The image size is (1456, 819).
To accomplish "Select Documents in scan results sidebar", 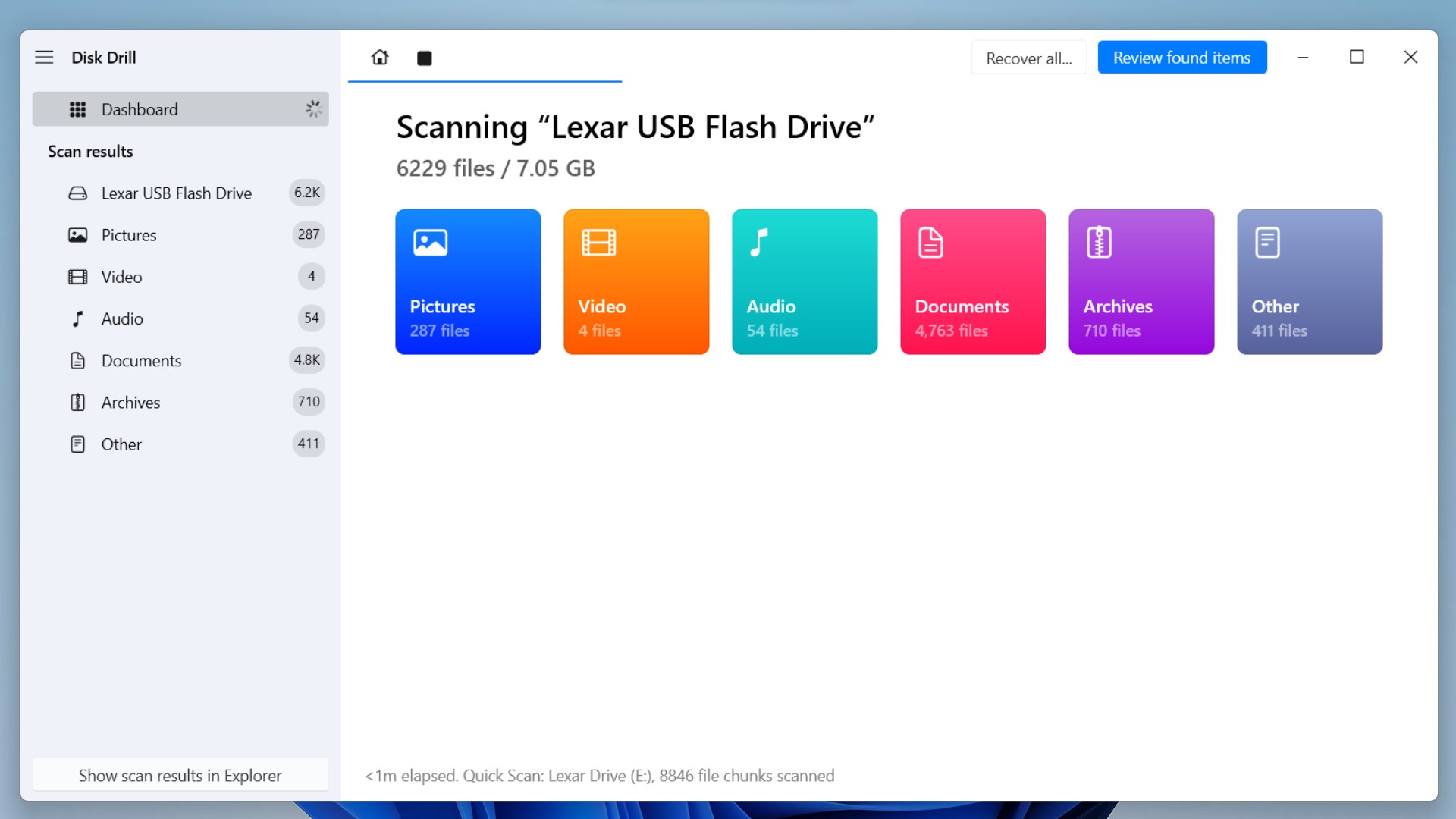I will point(141,360).
